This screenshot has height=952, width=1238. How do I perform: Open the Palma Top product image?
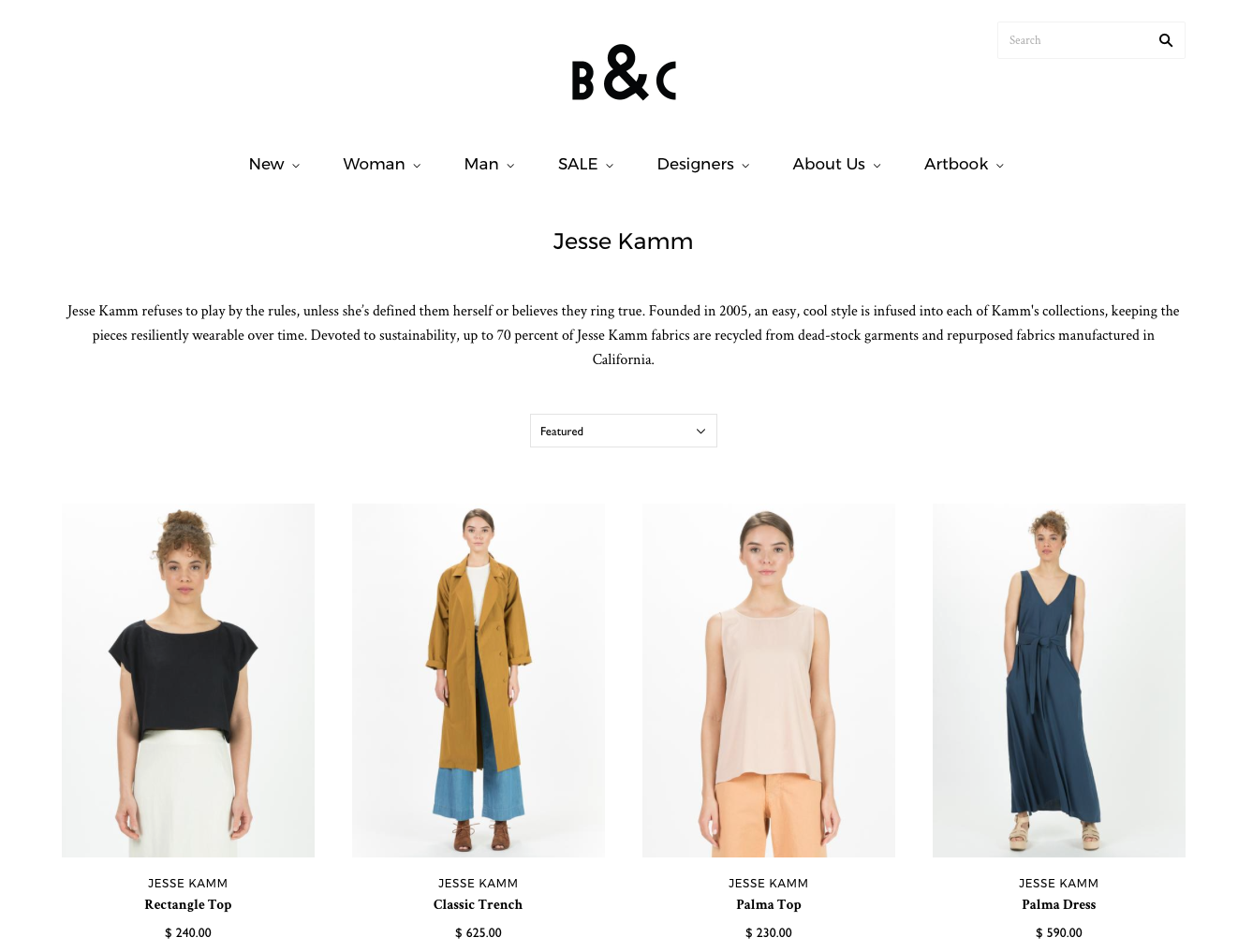click(769, 681)
